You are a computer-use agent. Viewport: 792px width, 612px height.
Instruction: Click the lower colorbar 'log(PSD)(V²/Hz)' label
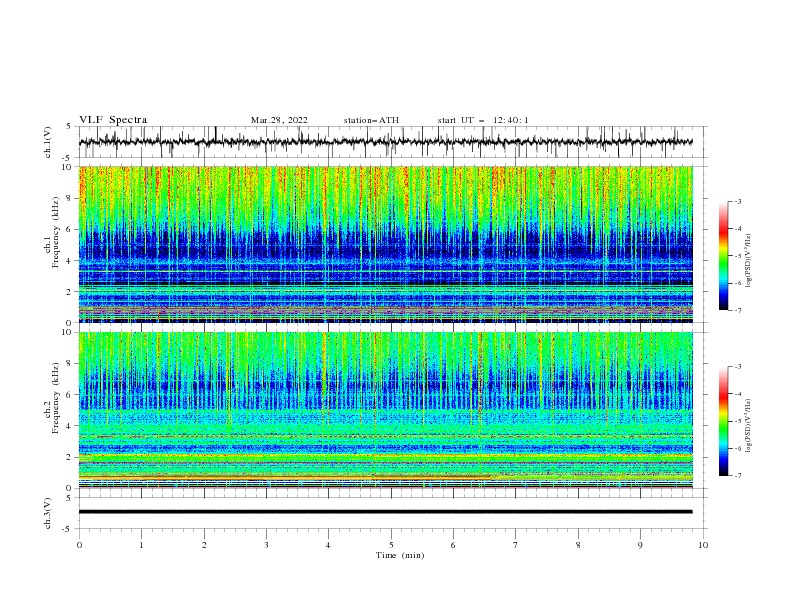[749, 426]
